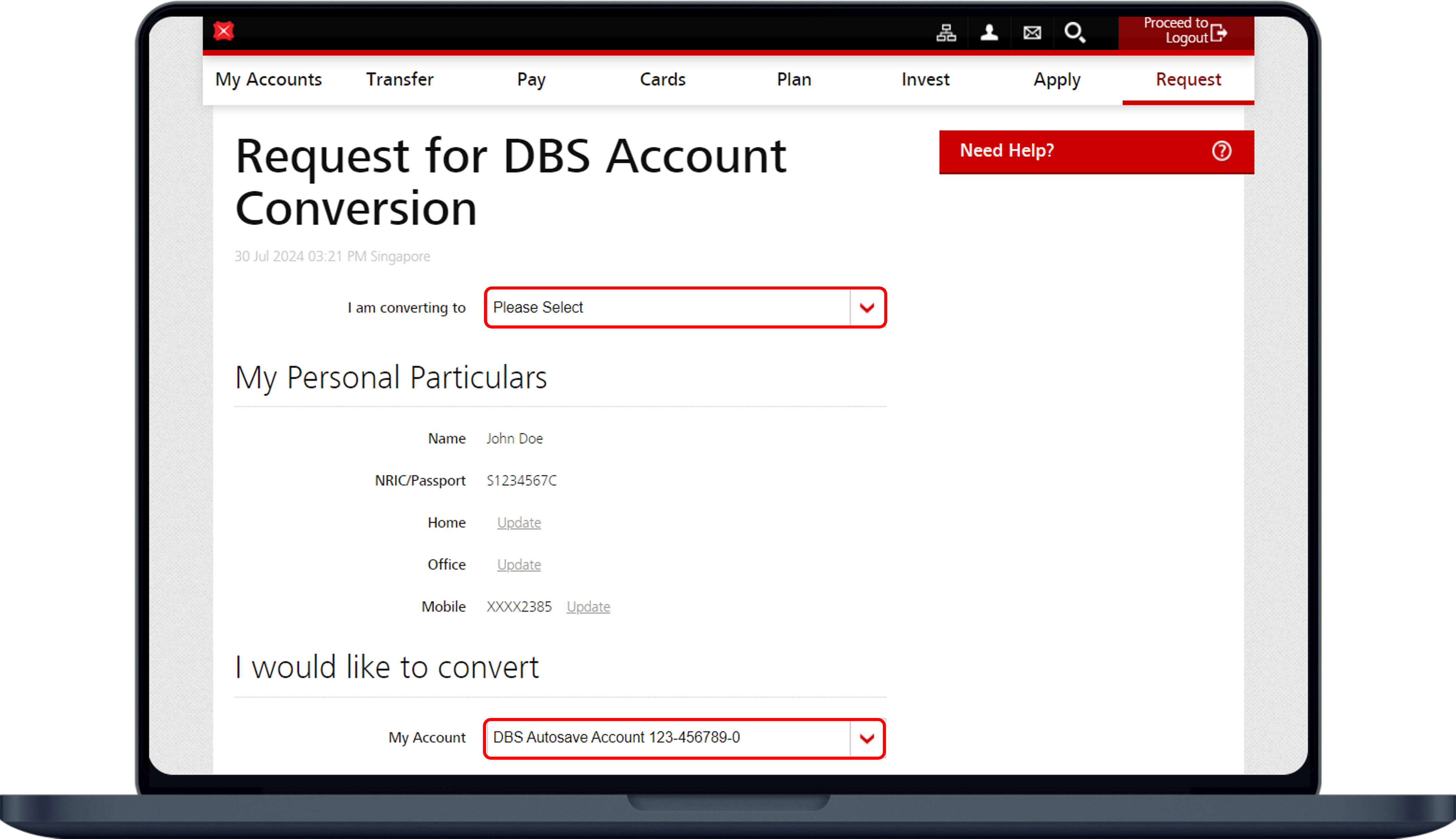Viewport: 1456px width, 839px height.
Task: Open the mail envelope icon
Action: click(1032, 33)
